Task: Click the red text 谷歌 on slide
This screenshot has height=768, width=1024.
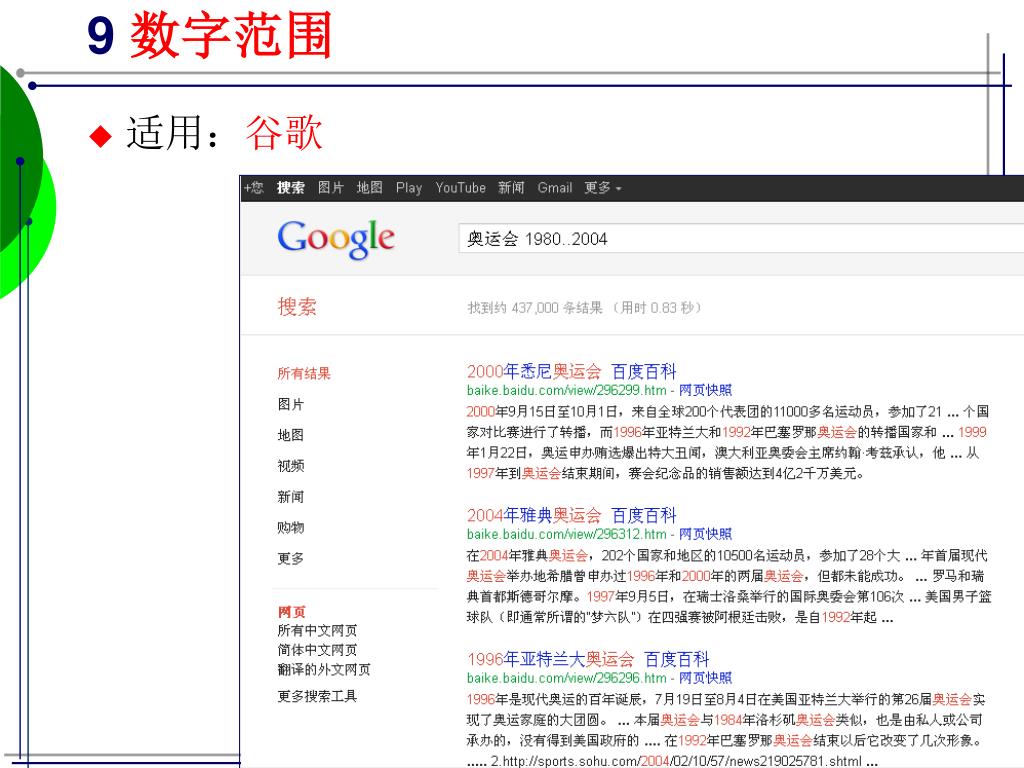Action: coord(284,133)
